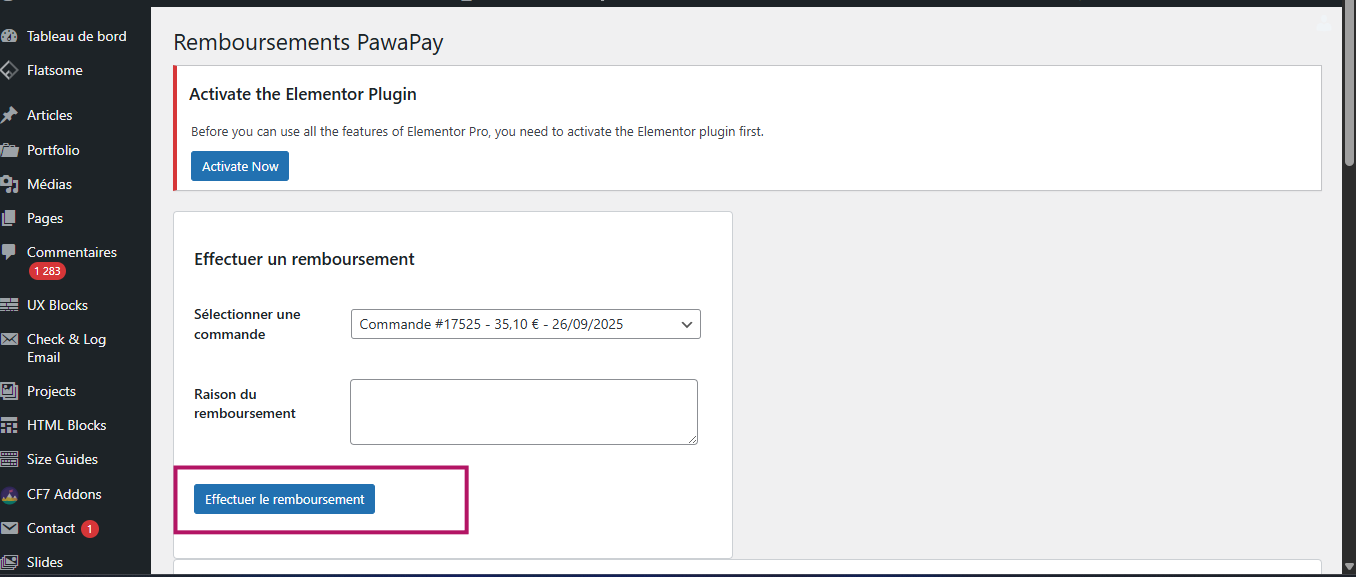Image resolution: width=1356 pixels, height=577 pixels.
Task: Click the Contact notification badge 1
Action: coord(90,529)
